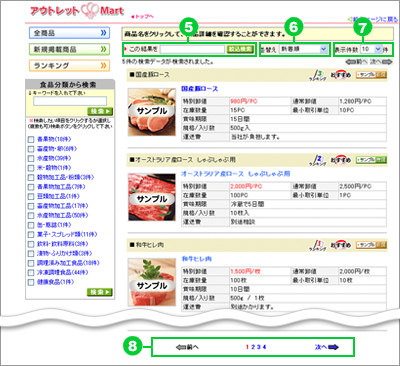Check the 畜産物加工品(17件) checkbox
Image resolution: width=400 pixels, height=366 pixels.
31,206
